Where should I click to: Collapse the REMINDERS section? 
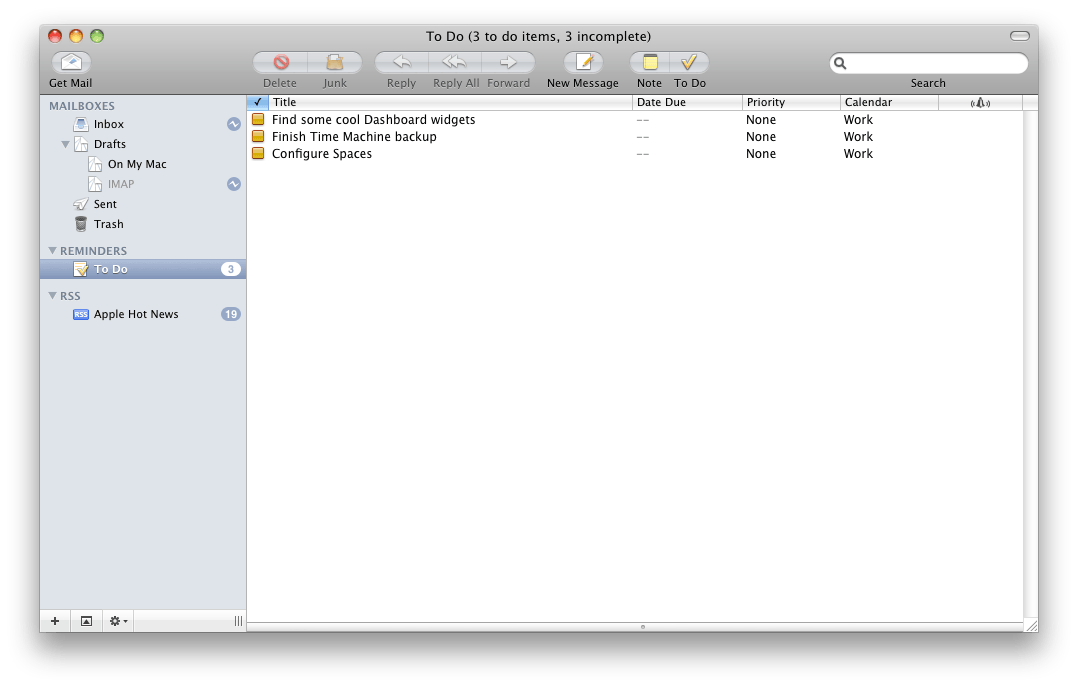coord(52,251)
